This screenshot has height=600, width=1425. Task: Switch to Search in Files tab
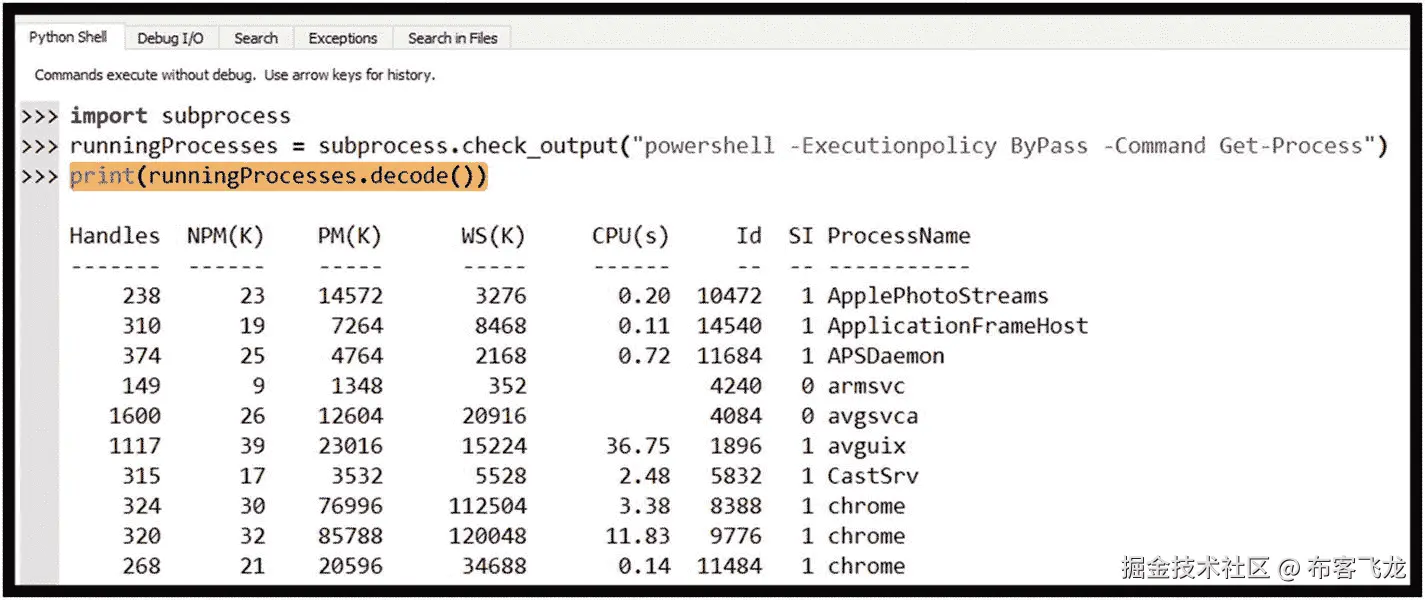pyautogui.click(x=452, y=38)
